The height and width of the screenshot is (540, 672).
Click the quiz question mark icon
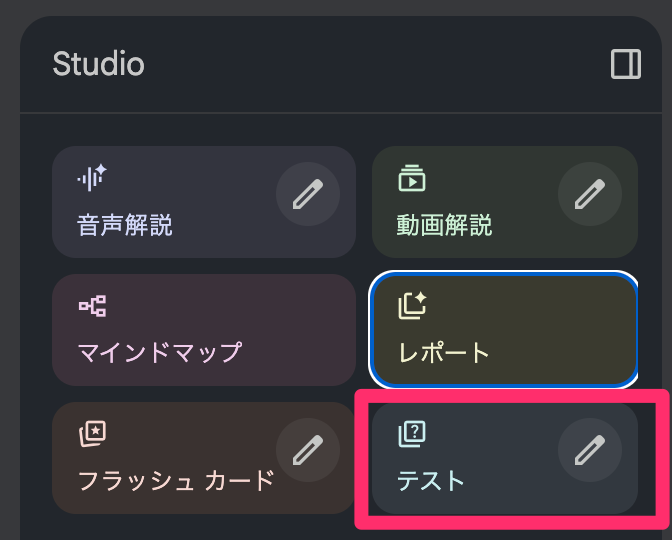[412, 433]
